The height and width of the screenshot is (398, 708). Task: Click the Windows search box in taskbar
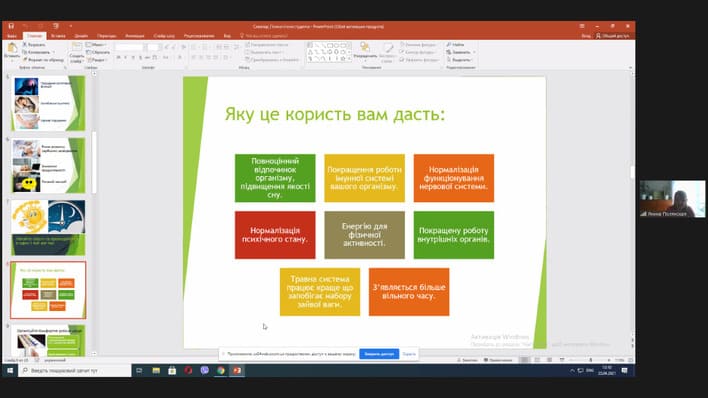click(75, 370)
